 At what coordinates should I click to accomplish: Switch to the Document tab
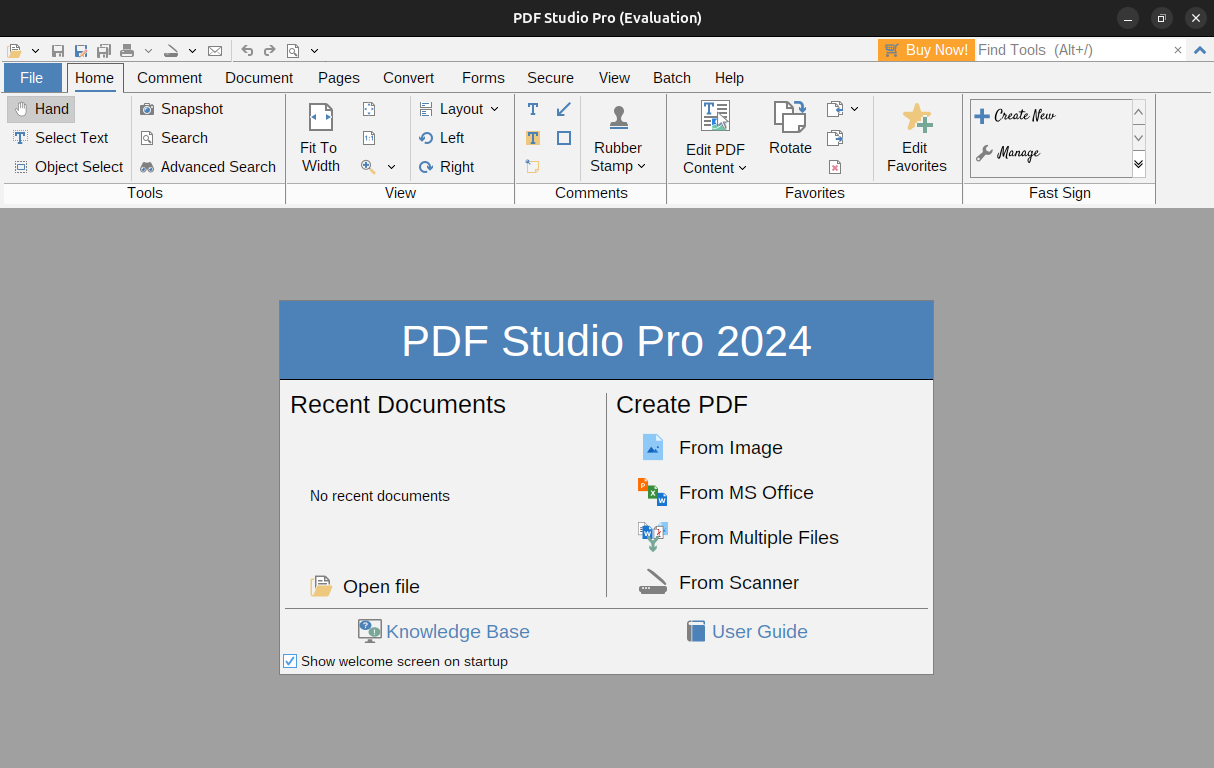(259, 78)
